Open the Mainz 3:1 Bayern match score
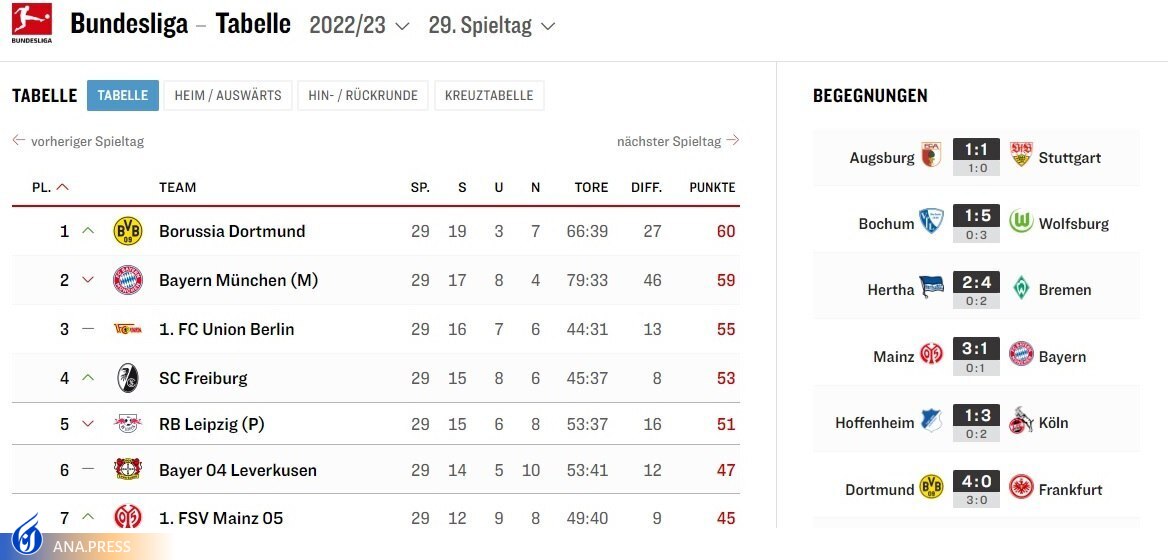 pyautogui.click(x=977, y=350)
